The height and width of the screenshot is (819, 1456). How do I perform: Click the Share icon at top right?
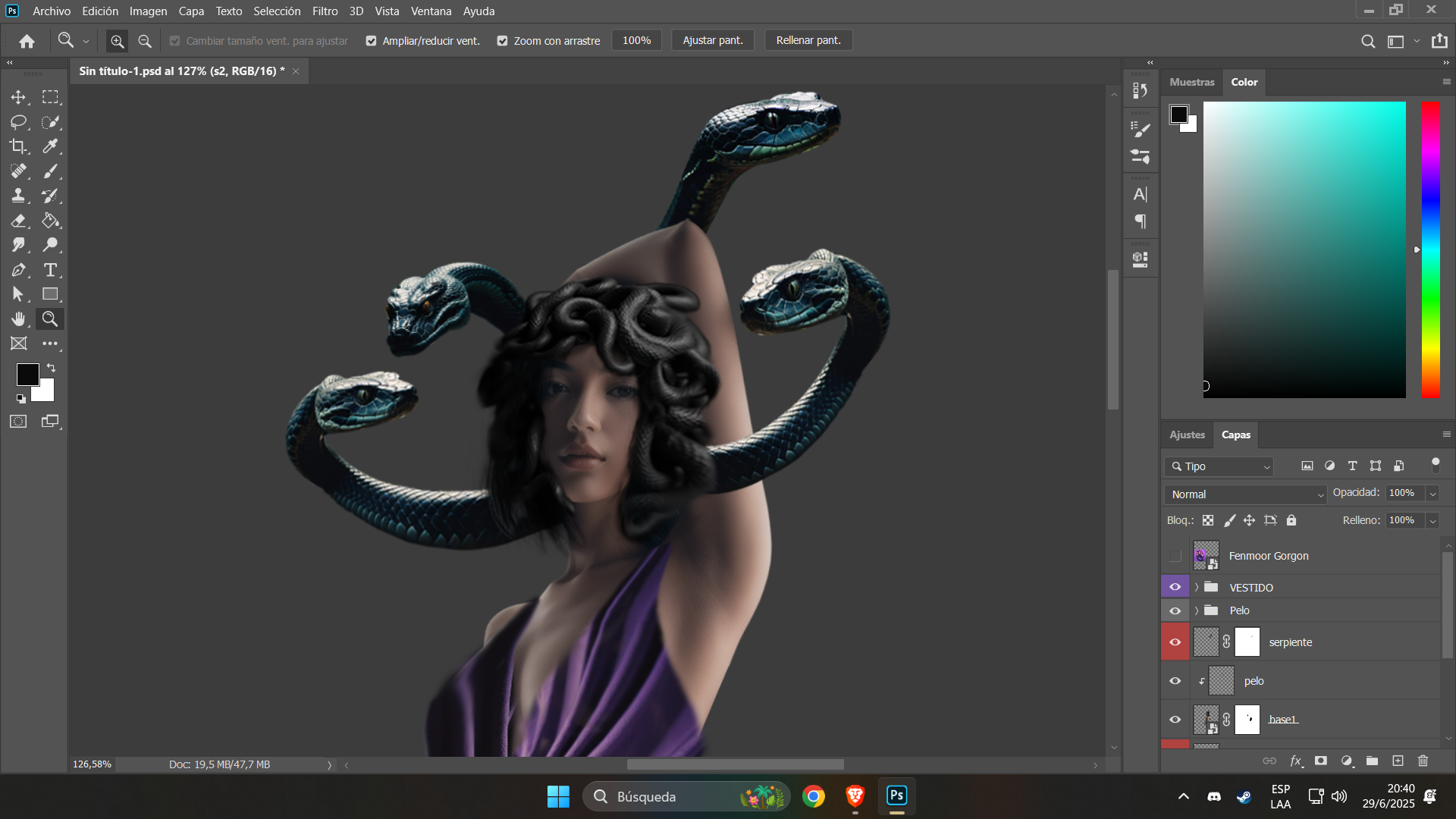click(x=1439, y=41)
